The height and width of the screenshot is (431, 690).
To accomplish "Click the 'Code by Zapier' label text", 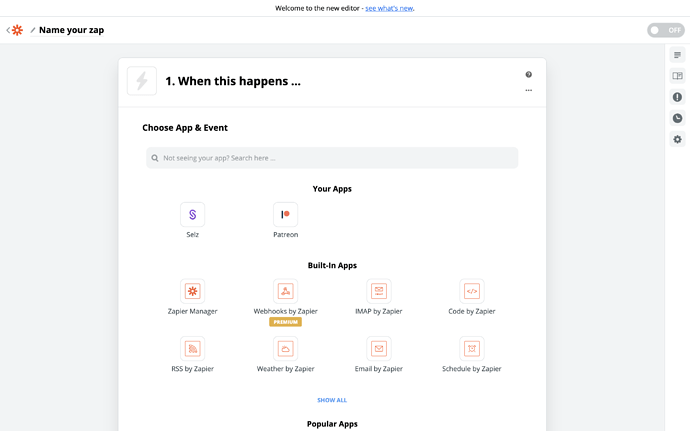I will [472, 311].
